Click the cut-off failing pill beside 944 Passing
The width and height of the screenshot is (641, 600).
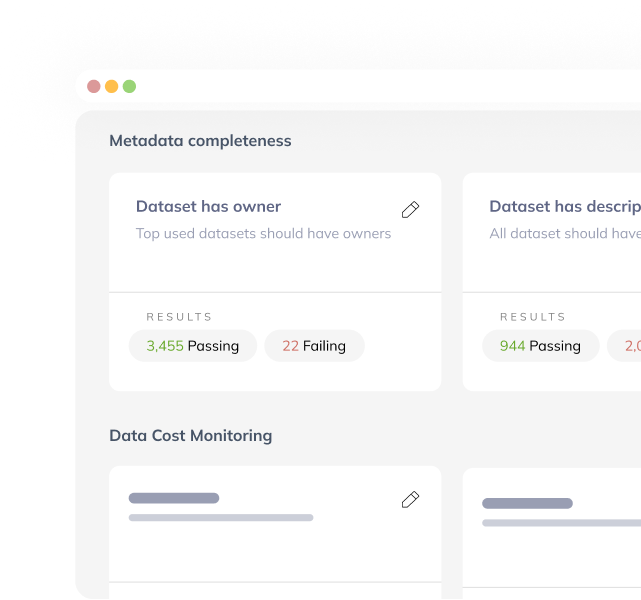(627, 346)
